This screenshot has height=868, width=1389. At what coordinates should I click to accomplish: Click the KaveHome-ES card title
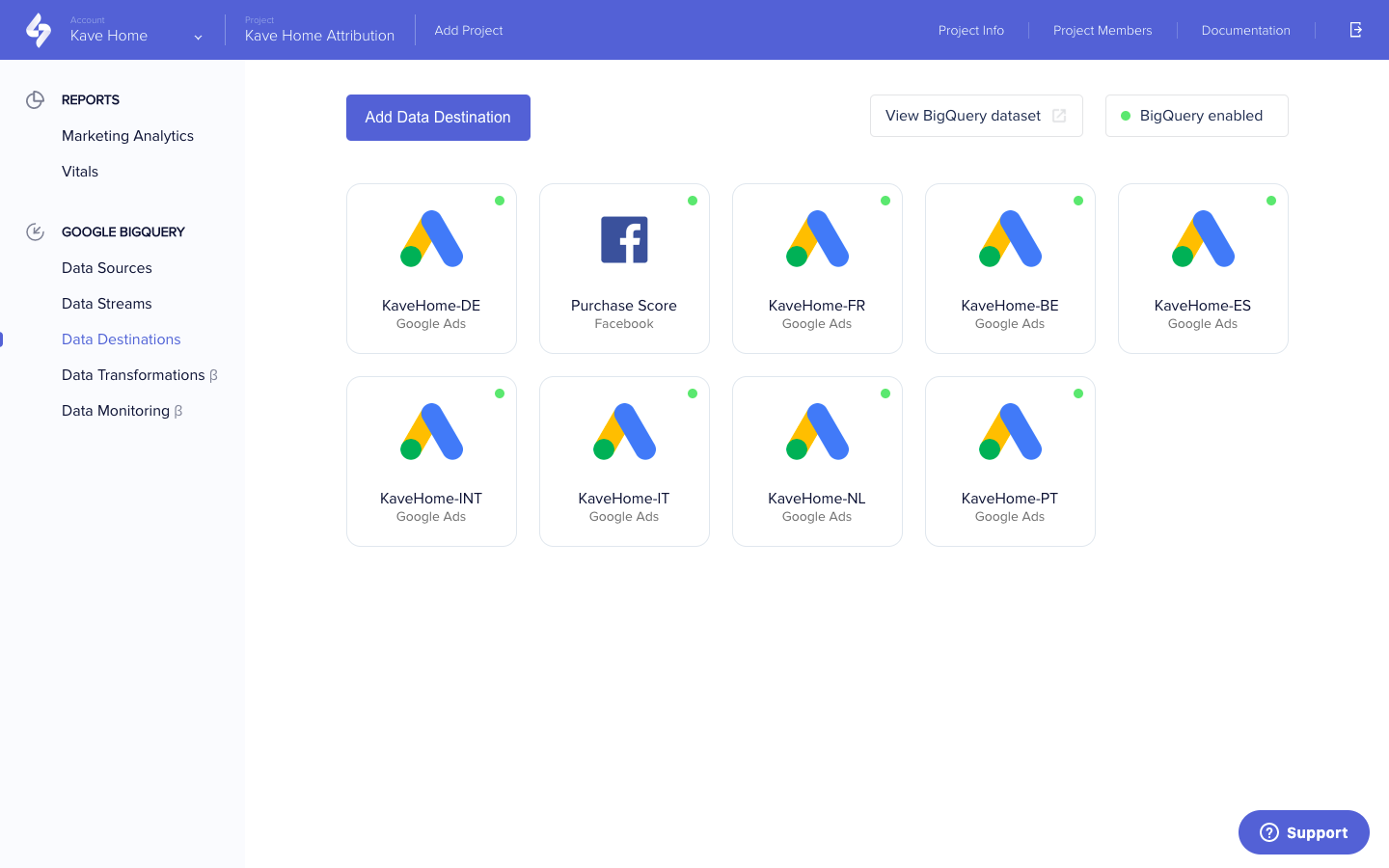1203,306
